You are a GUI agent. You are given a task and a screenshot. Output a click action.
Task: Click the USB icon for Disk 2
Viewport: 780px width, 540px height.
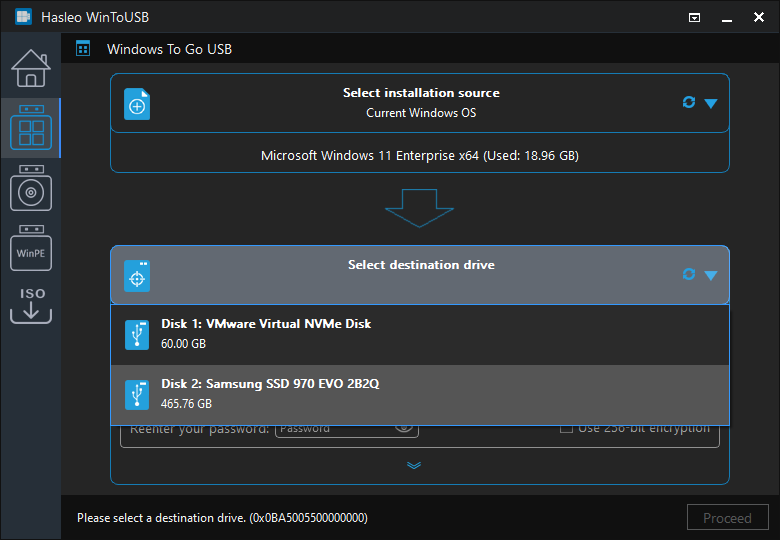pos(137,395)
